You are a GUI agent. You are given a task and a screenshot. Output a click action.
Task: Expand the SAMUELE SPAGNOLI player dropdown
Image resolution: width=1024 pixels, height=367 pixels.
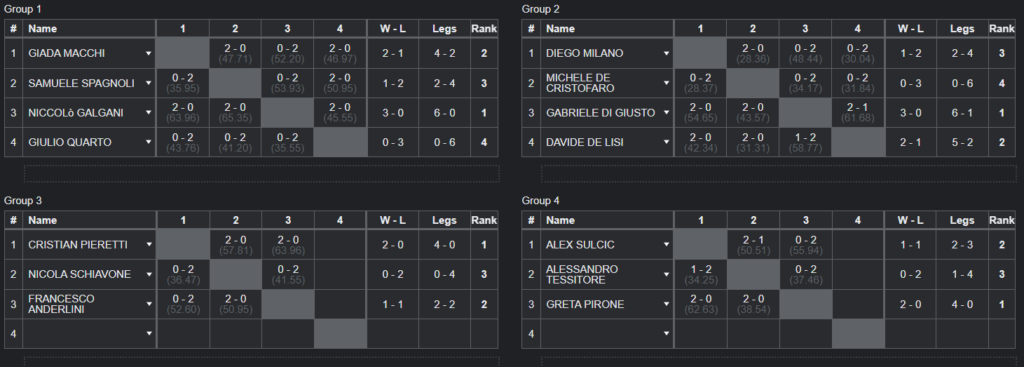pos(148,84)
